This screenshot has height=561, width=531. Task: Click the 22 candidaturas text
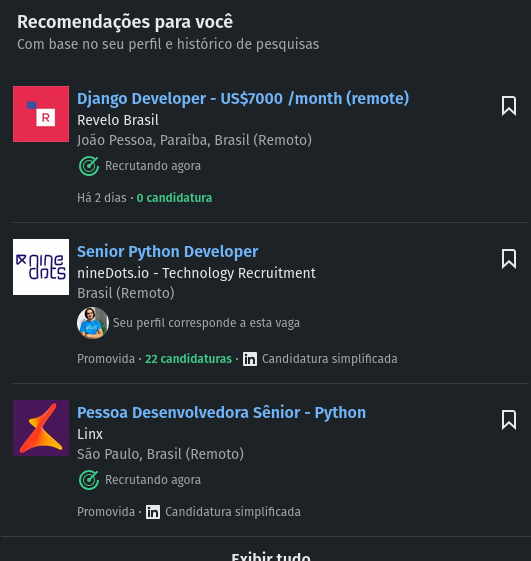[188, 359]
